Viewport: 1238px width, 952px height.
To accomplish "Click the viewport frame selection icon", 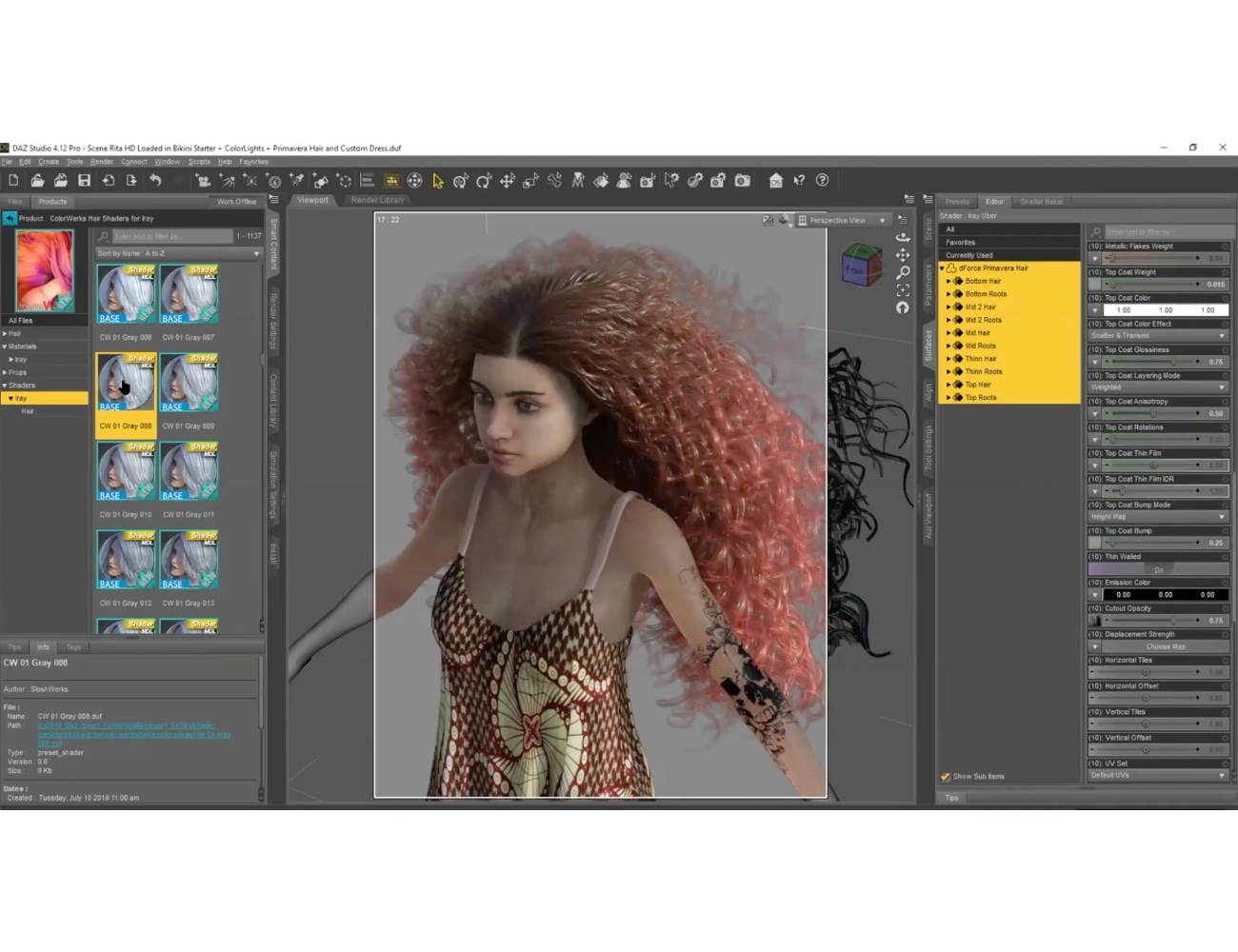I will pos(902,290).
